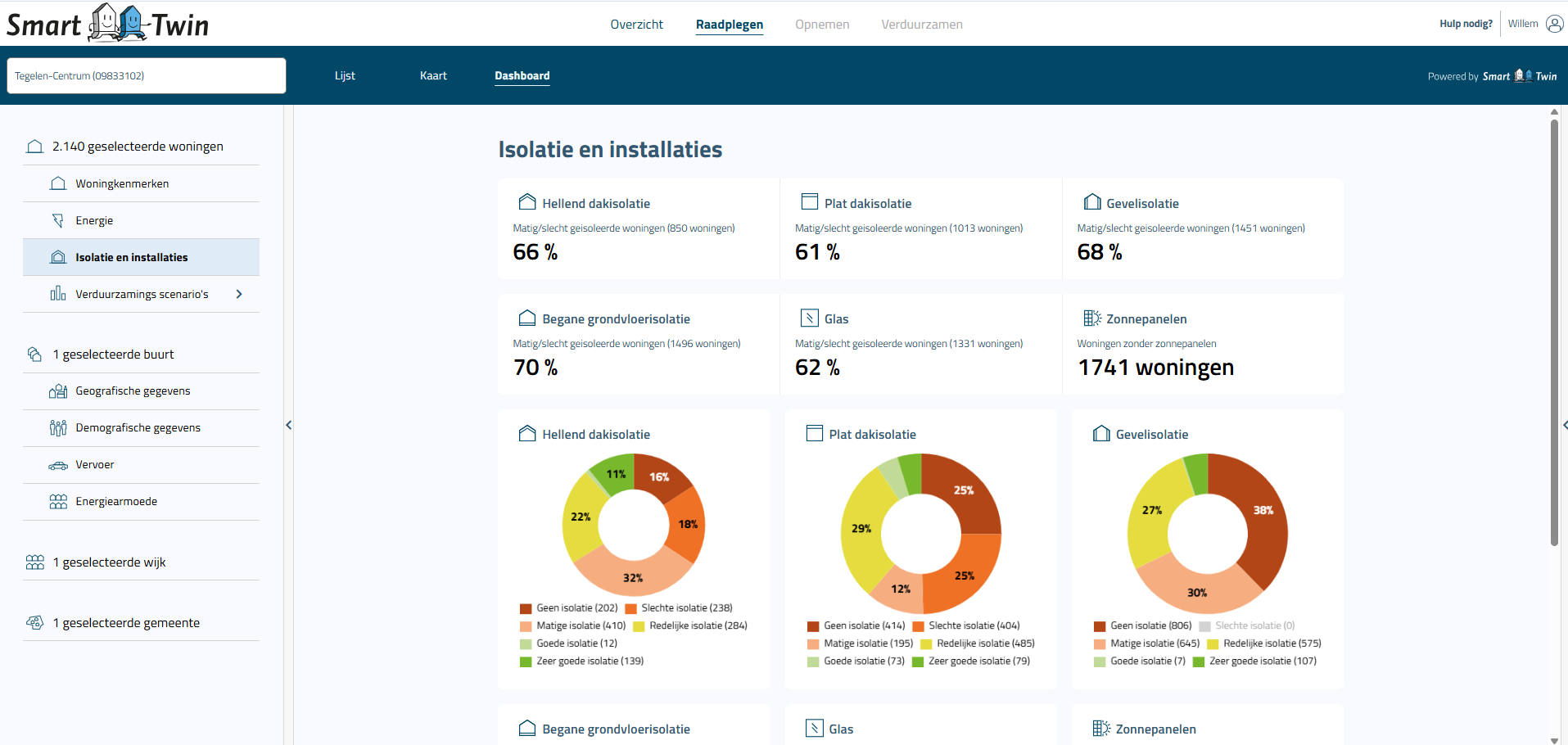Toggle Slechte isolatie (404) legend in Plat dakisolatie
Screen dimensions: 1568x745
tap(966, 625)
